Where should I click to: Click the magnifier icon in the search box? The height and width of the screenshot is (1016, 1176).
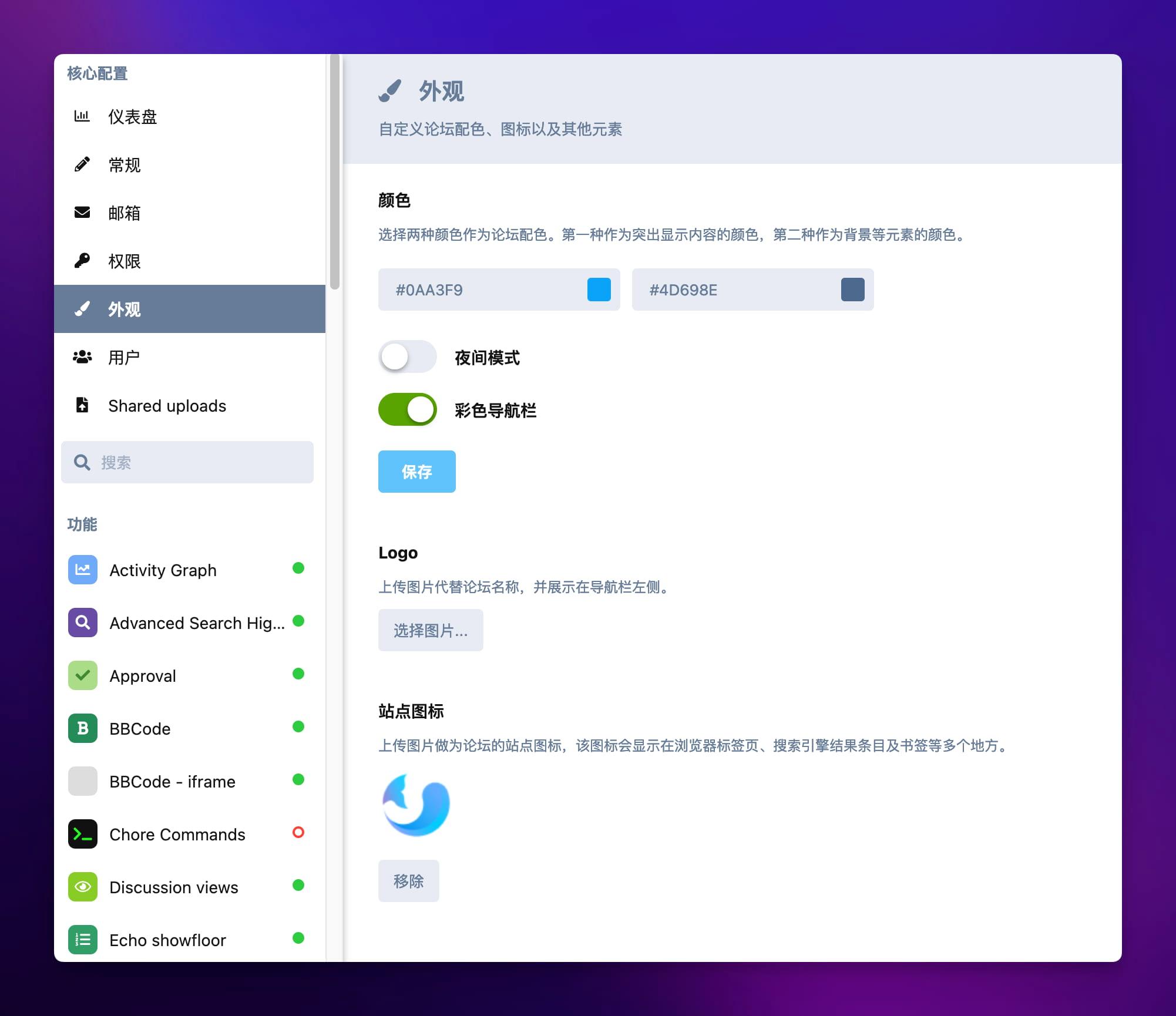pyautogui.click(x=82, y=462)
